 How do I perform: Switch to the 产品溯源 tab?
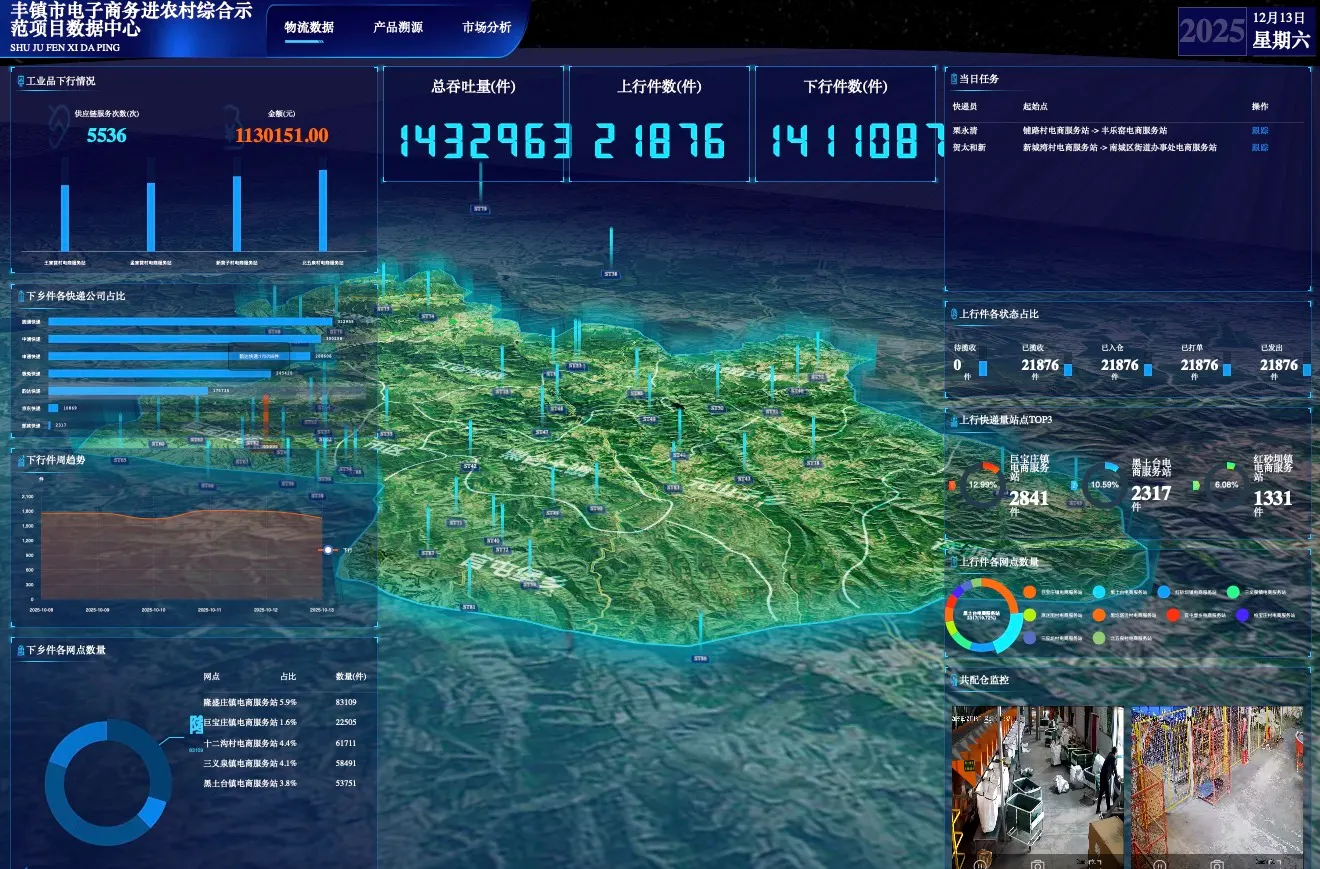pos(398,28)
